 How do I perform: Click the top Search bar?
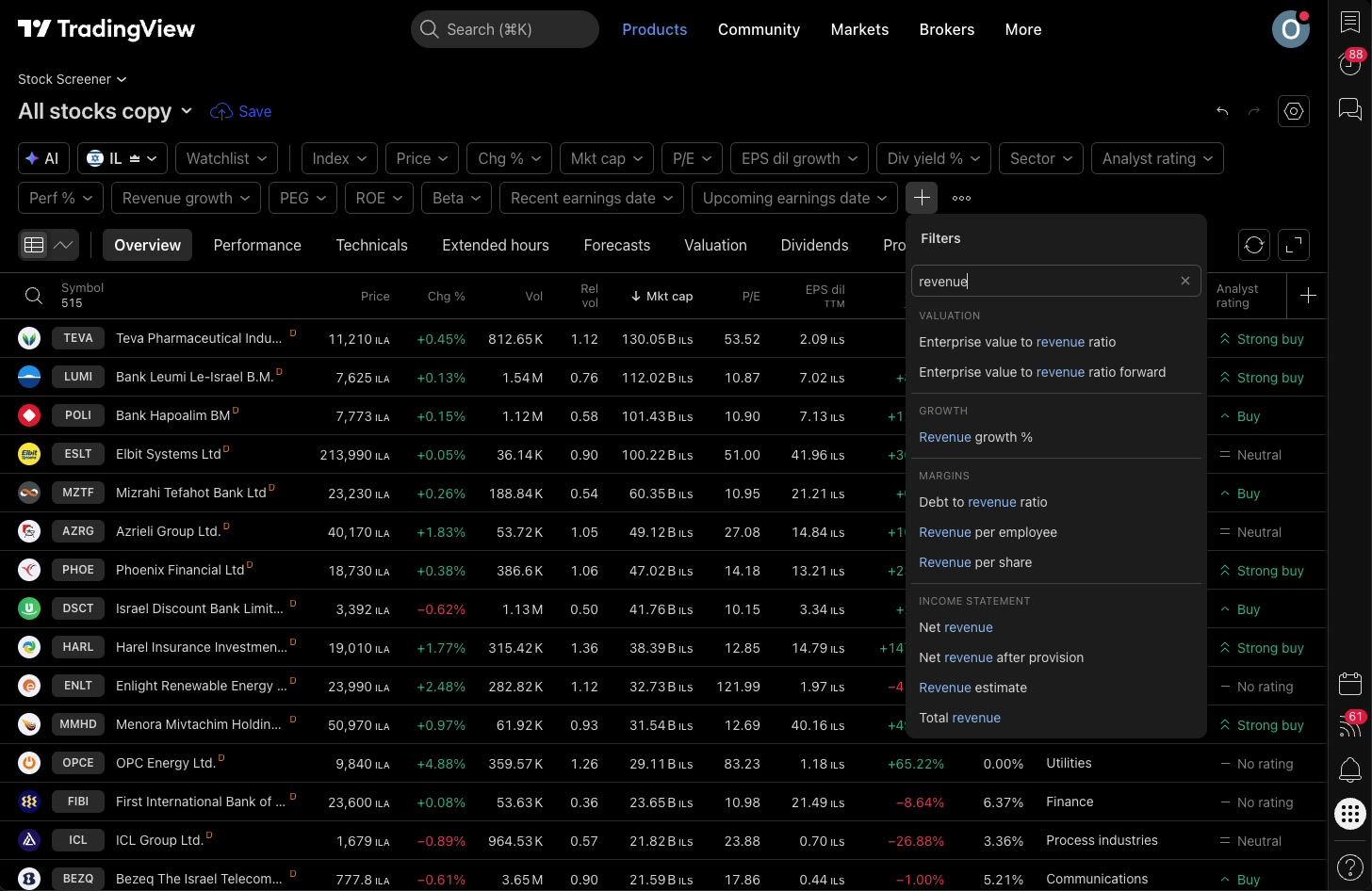(505, 29)
